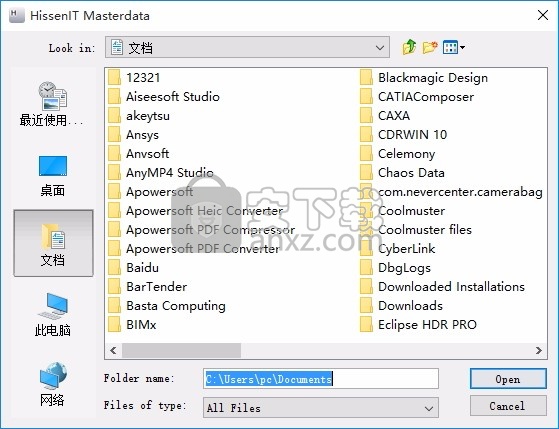Viewport: 559px width, 429px height.
Task: Select the CAXA folder icon
Action: [x=366, y=116]
